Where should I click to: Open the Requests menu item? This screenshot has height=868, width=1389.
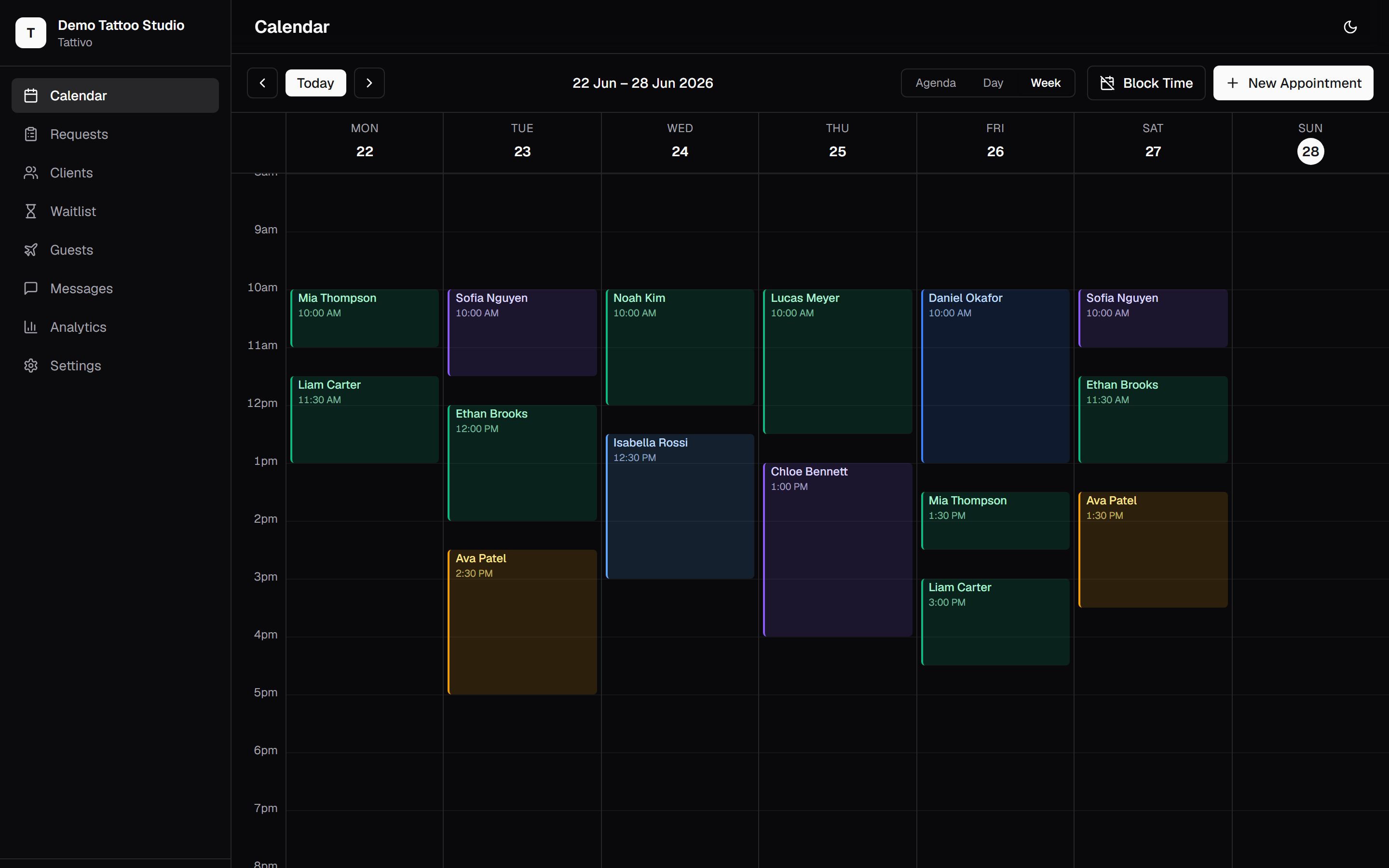115,134
